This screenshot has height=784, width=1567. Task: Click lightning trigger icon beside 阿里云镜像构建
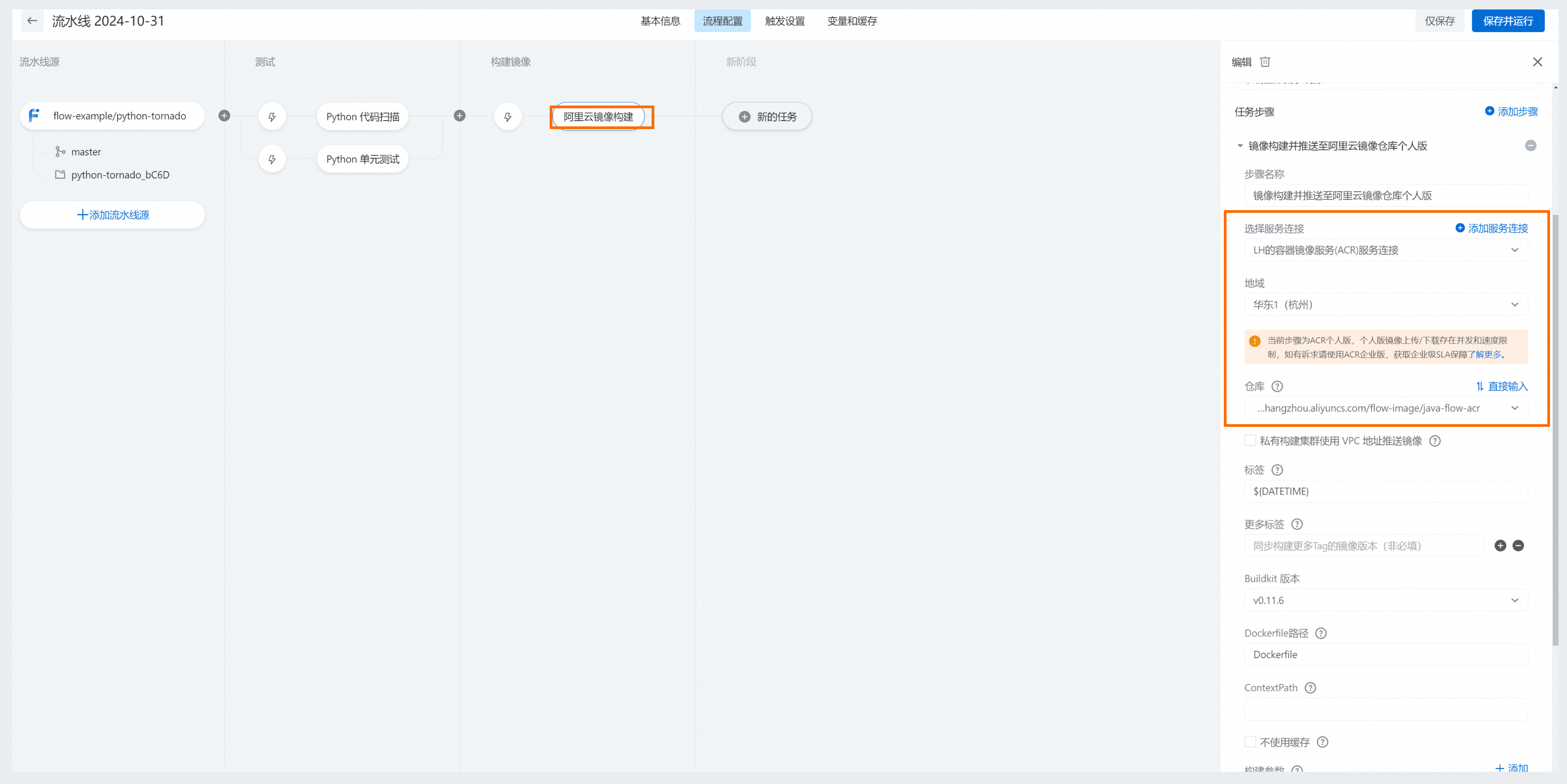coord(507,117)
